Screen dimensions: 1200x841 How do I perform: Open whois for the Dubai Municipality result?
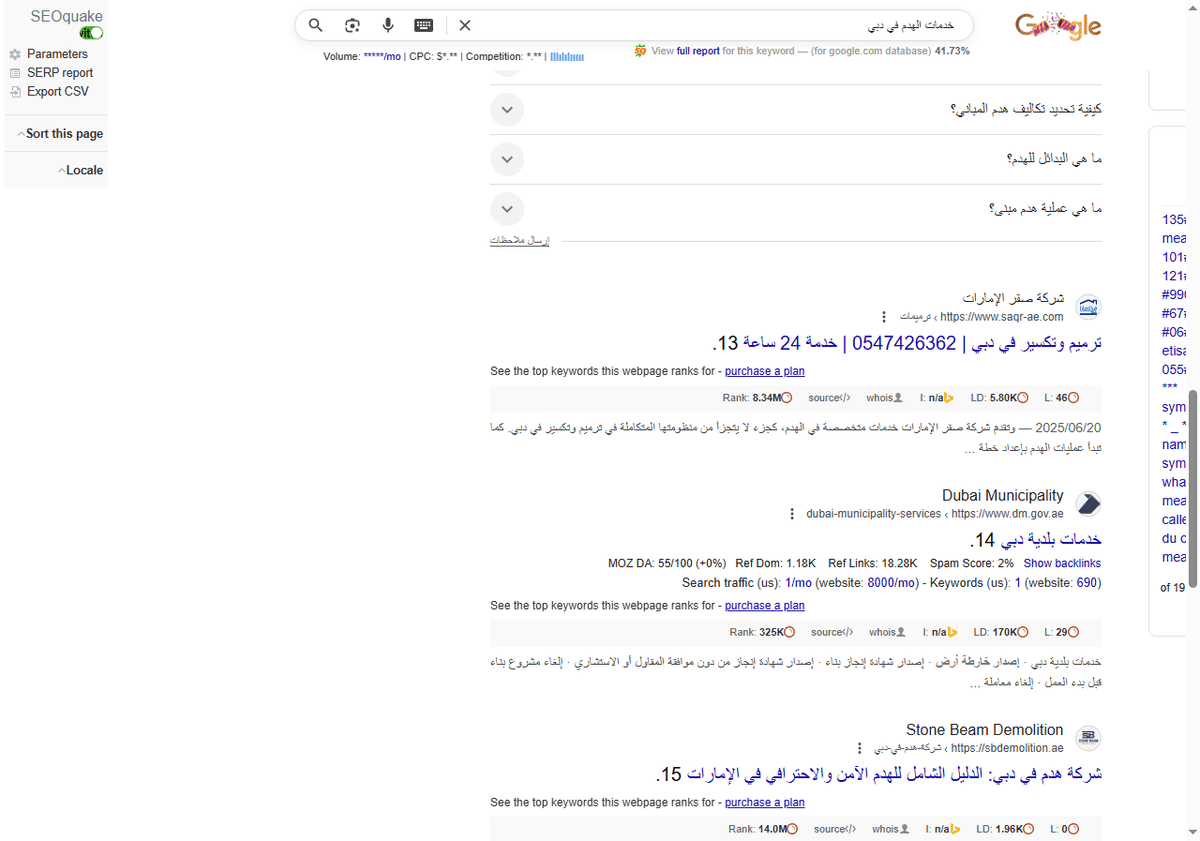(x=886, y=632)
